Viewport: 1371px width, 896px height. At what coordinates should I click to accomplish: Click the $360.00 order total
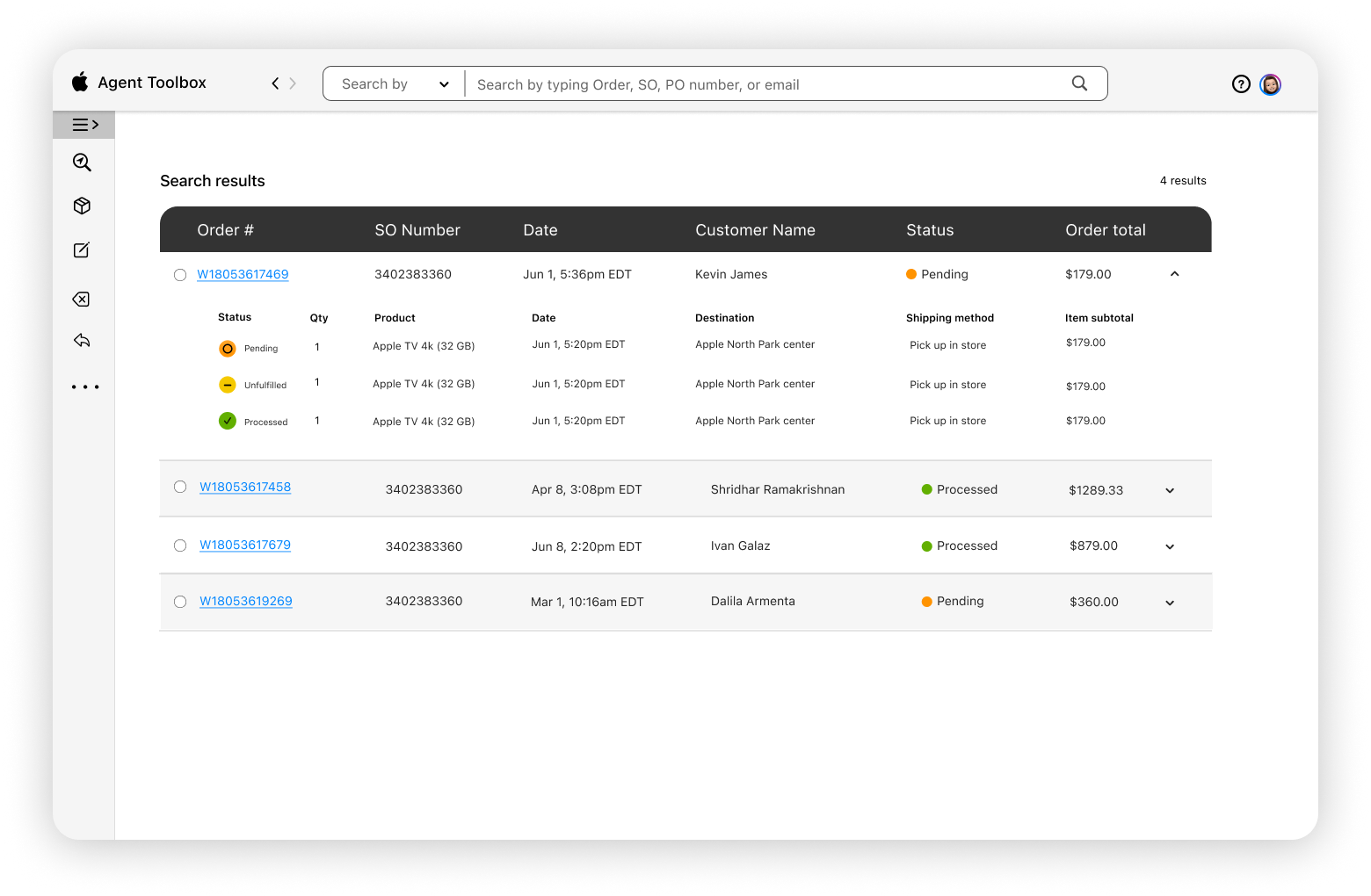pos(1094,602)
